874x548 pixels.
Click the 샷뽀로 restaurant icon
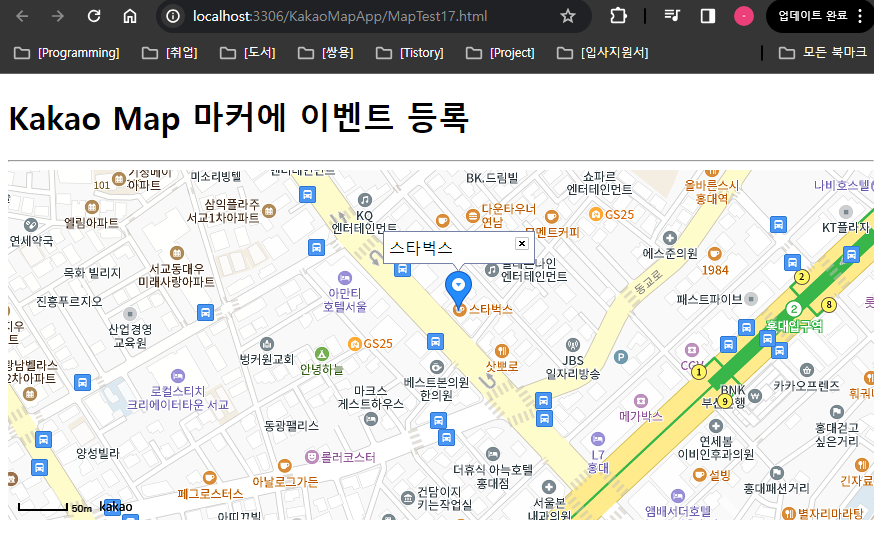pyautogui.click(x=502, y=351)
